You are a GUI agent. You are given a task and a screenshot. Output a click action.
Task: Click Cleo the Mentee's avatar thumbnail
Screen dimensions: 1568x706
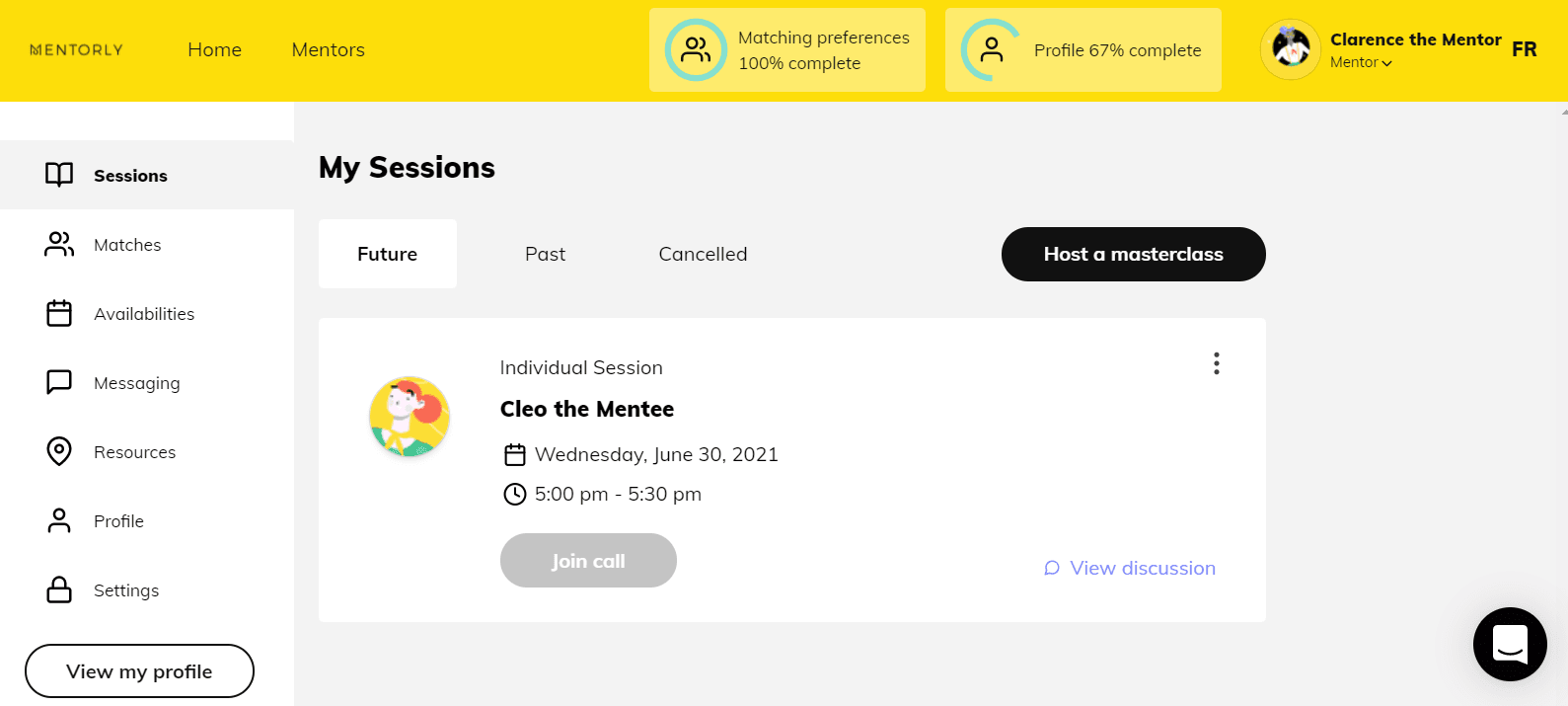(x=410, y=417)
